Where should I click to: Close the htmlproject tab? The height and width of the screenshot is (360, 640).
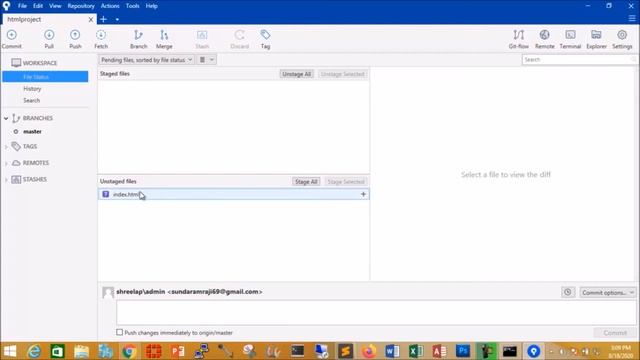[91, 19]
